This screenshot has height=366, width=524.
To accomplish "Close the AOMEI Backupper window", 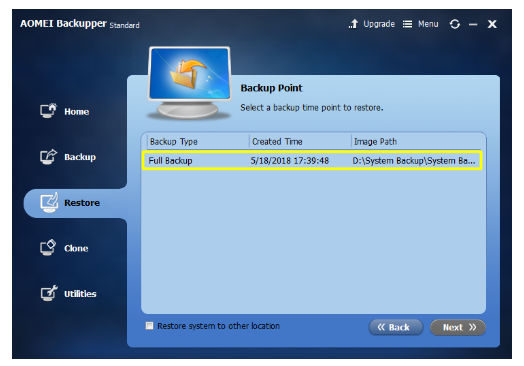I will (492, 24).
